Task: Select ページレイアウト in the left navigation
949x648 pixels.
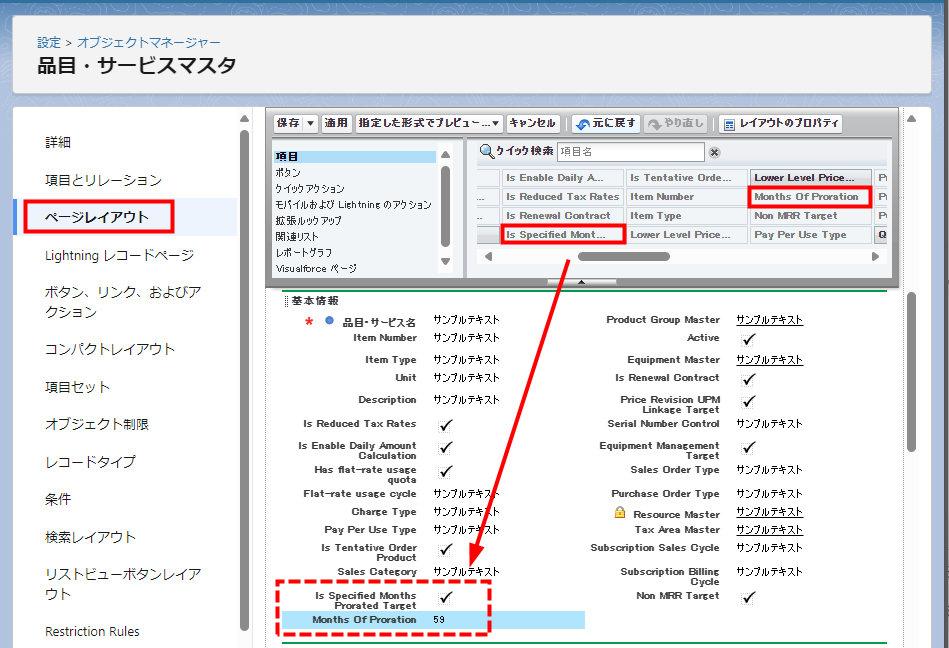Action: click(97, 216)
